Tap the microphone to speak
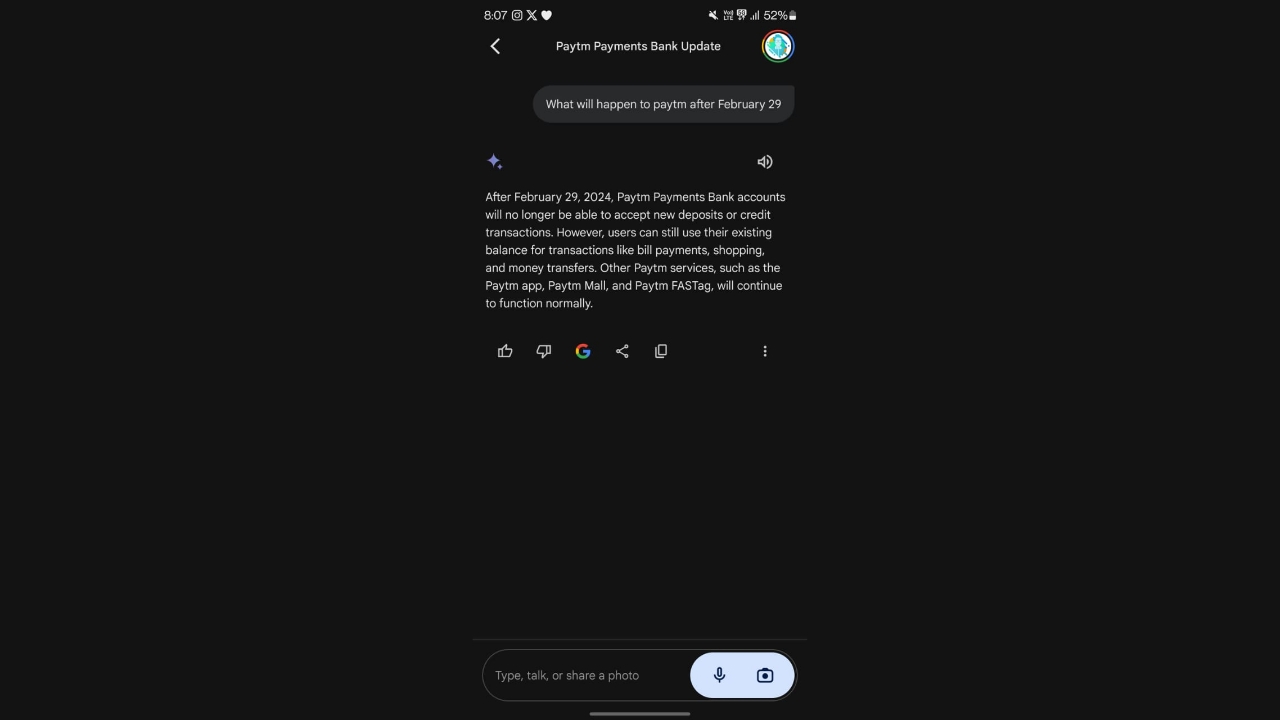Screen dimensions: 1280x720 click(x=719, y=675)
